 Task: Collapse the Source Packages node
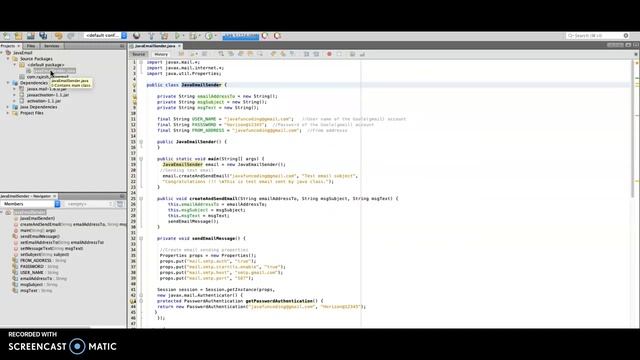(x=8, y=59)
